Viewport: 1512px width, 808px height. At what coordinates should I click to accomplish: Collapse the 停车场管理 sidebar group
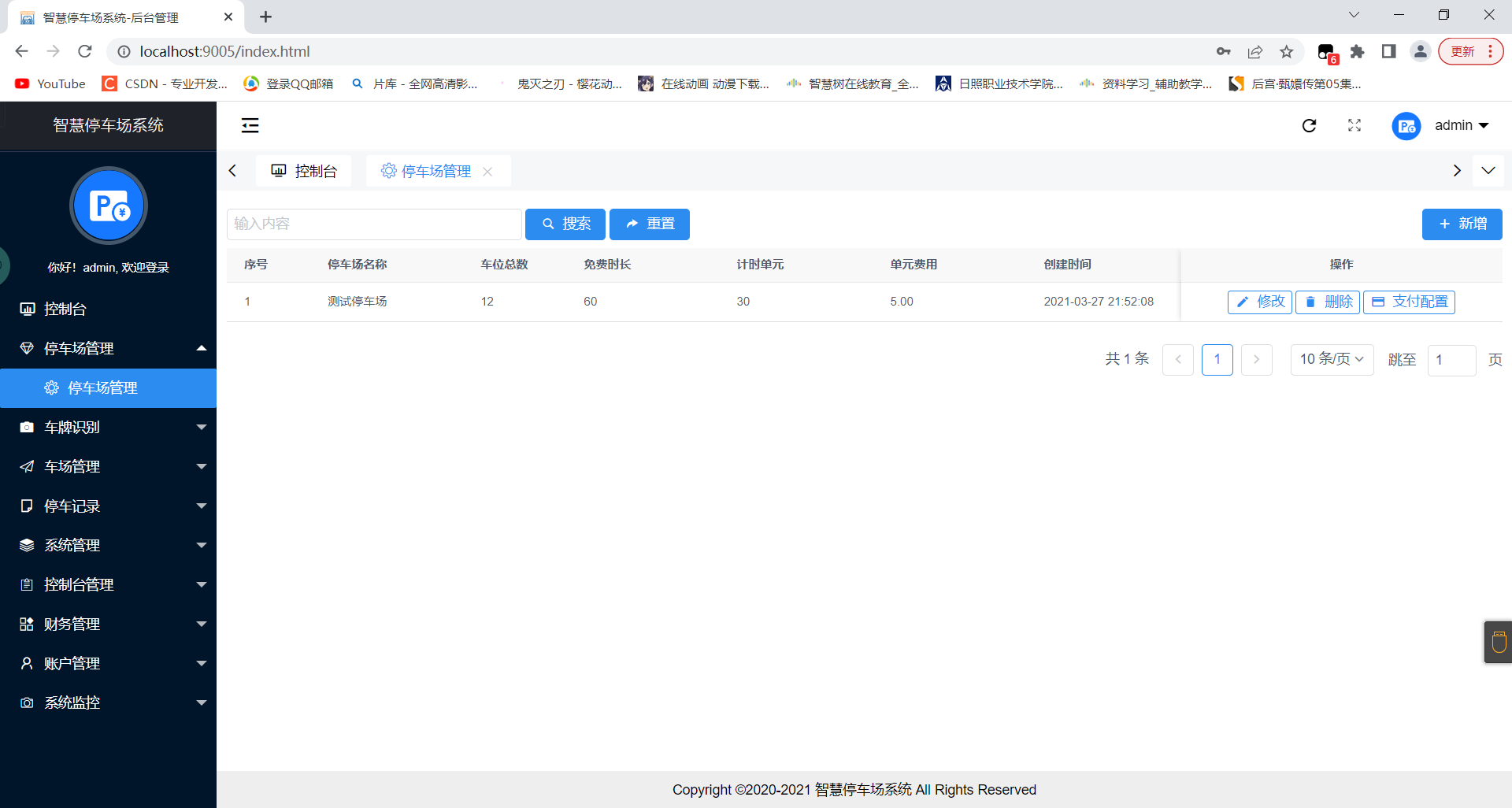point(108,348)
